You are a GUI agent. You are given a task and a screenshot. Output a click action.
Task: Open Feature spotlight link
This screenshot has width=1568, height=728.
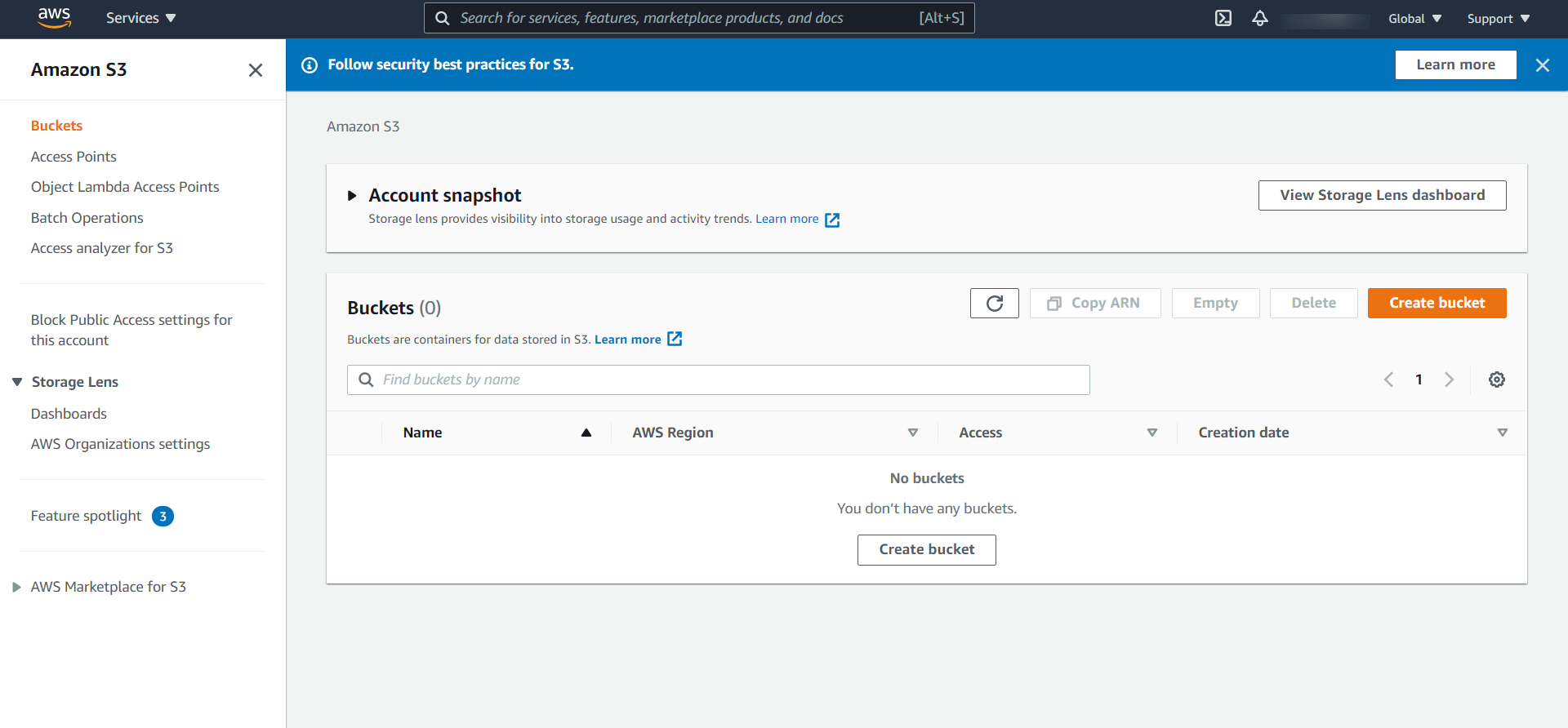(x=86, y=516)
